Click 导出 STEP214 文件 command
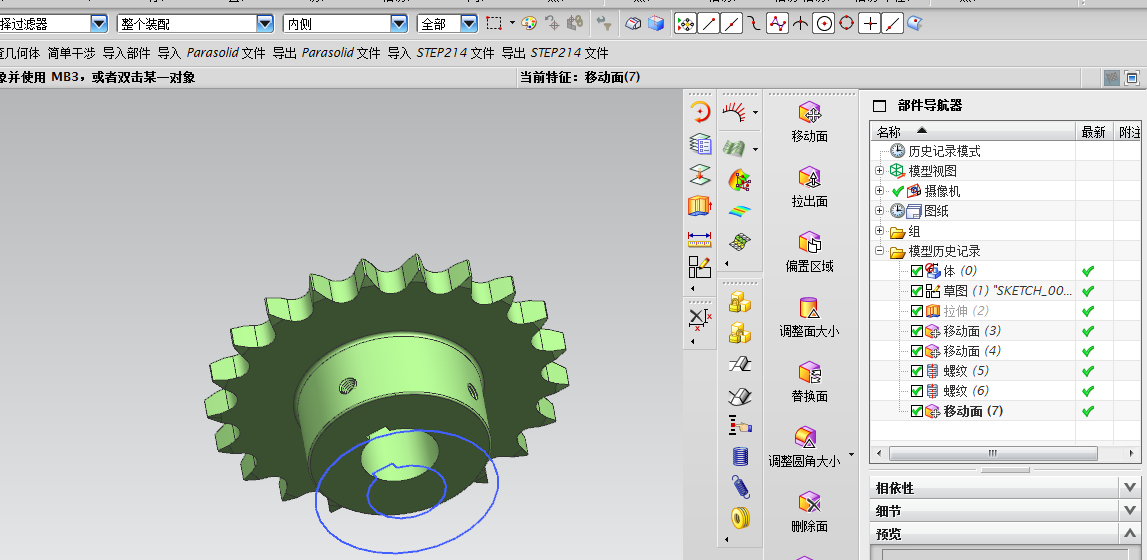Viewport: 1147px width, 560px height. click(x=554, y=53)
